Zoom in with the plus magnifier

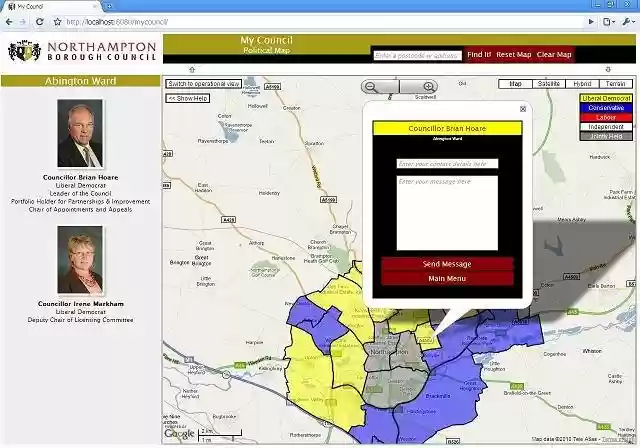tap(429, 86)
